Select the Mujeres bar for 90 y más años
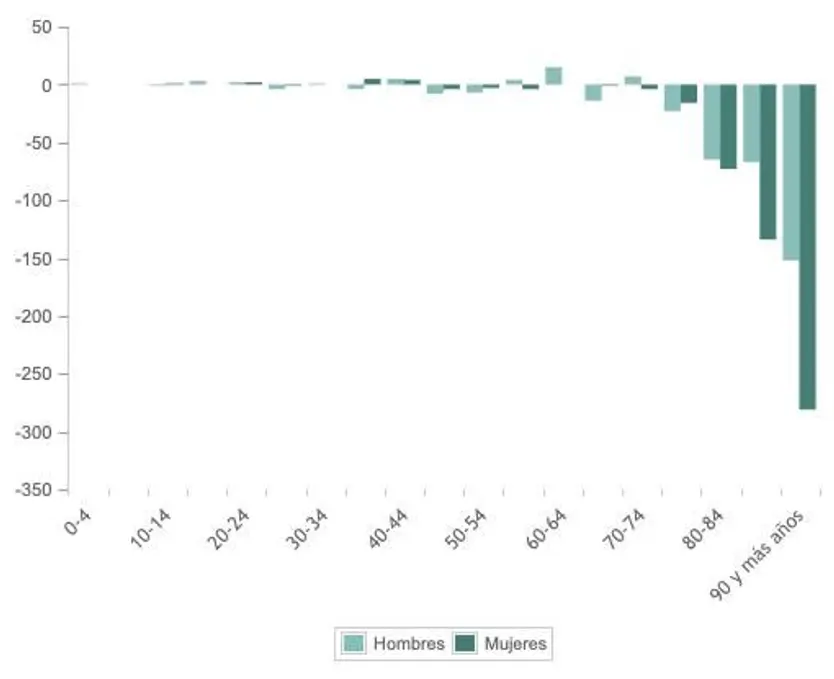834x679 pixels. tap(807, 247)
